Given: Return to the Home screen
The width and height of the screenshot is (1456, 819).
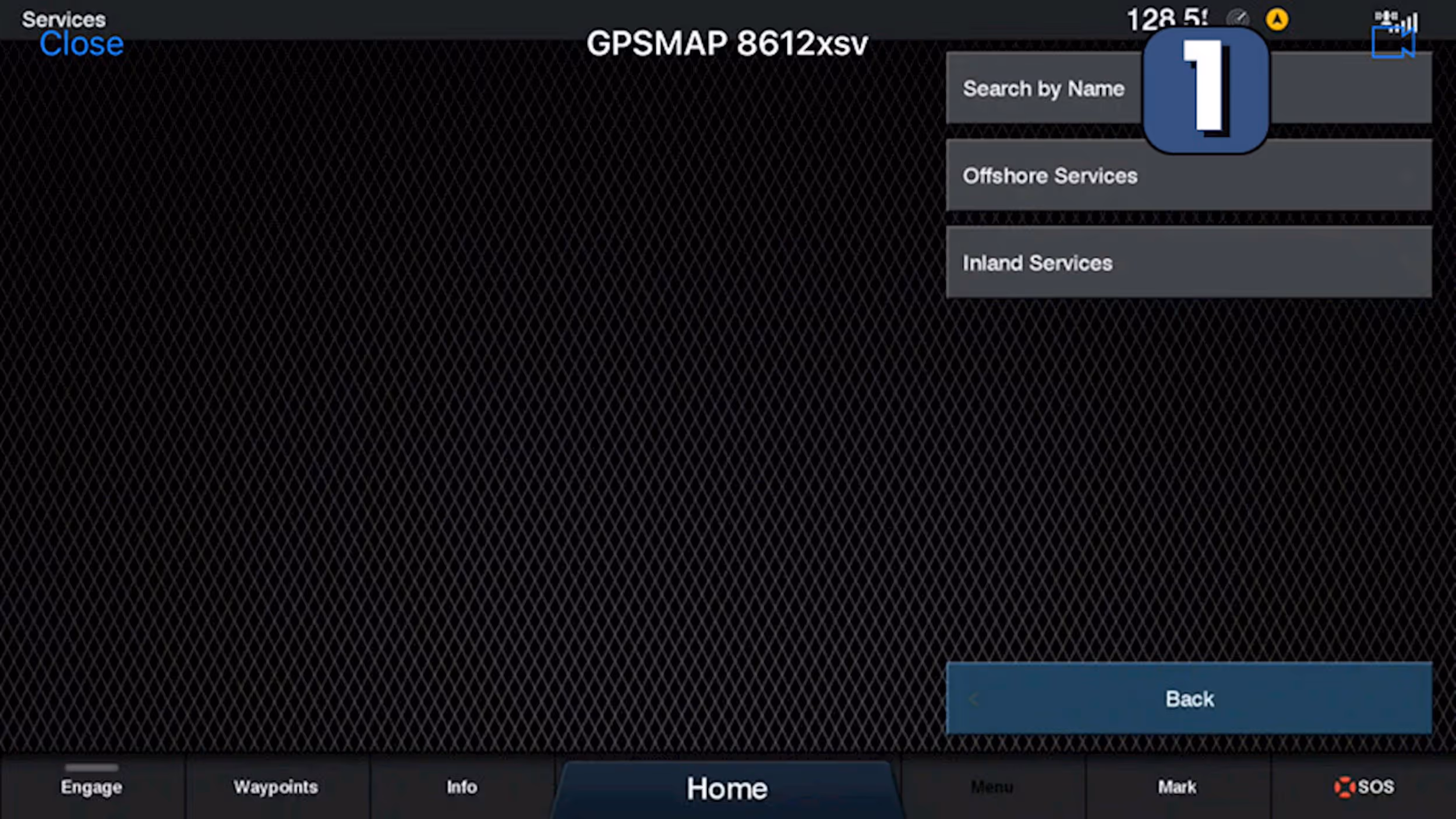Looking at the screenshot, I should pyautogui.click(x=727, y=789).
